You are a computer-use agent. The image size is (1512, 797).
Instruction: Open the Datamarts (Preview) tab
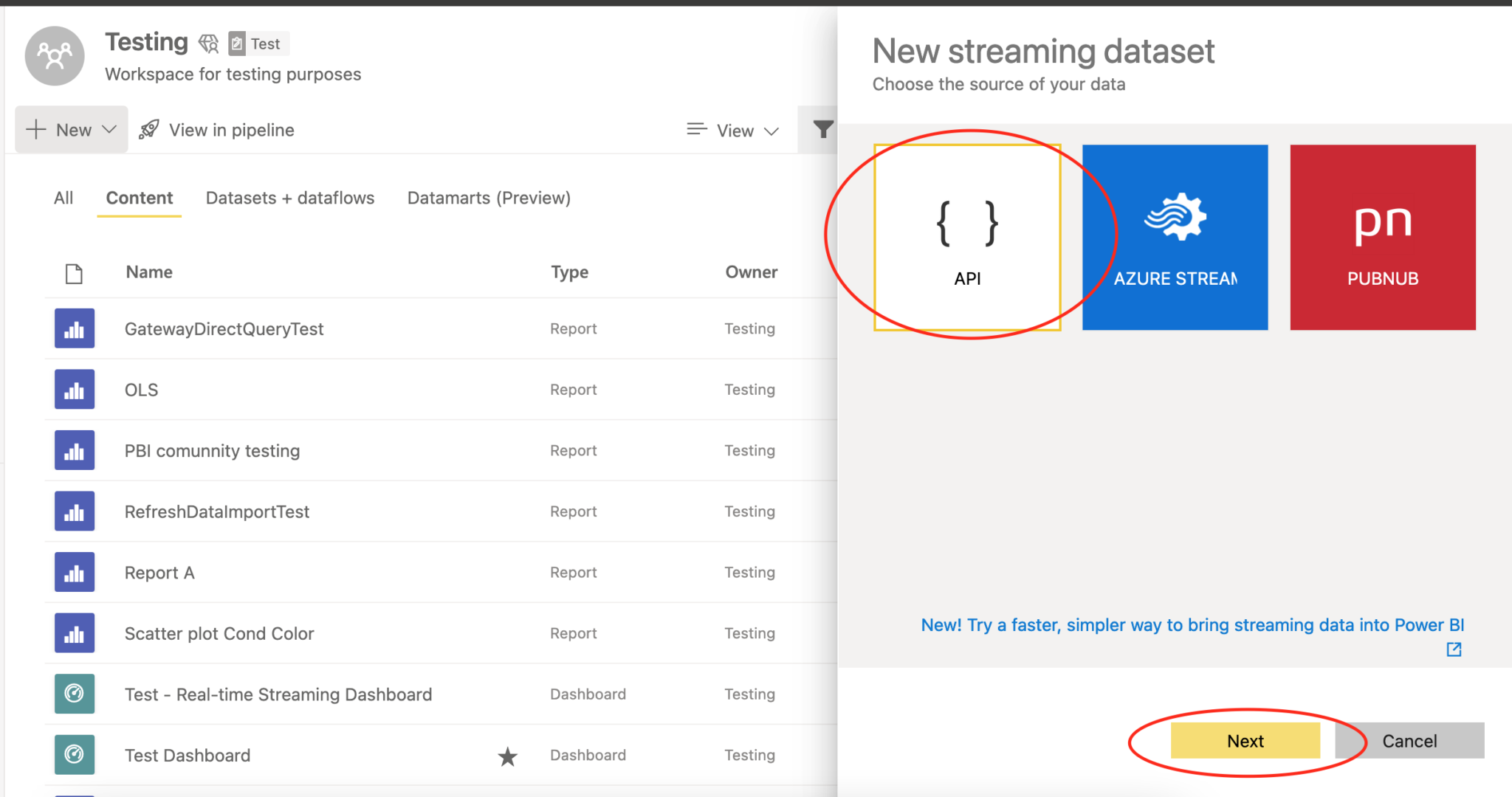pos(487,198)
